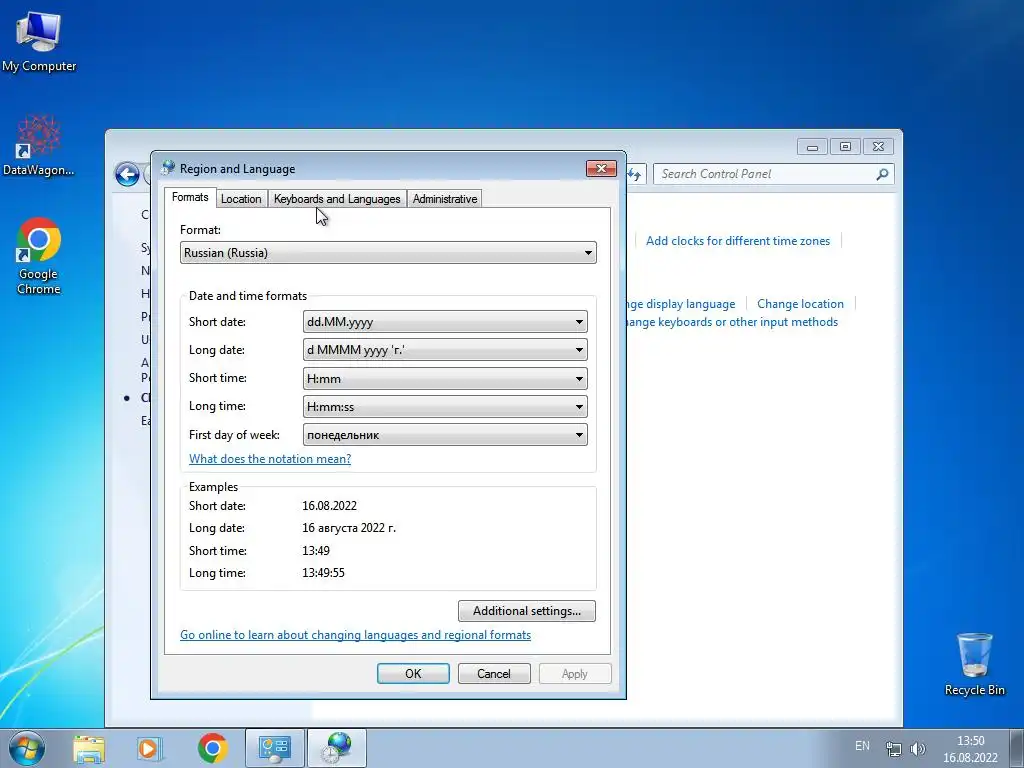
Task: Click the long time example 13:49:55
Action: 323,573
